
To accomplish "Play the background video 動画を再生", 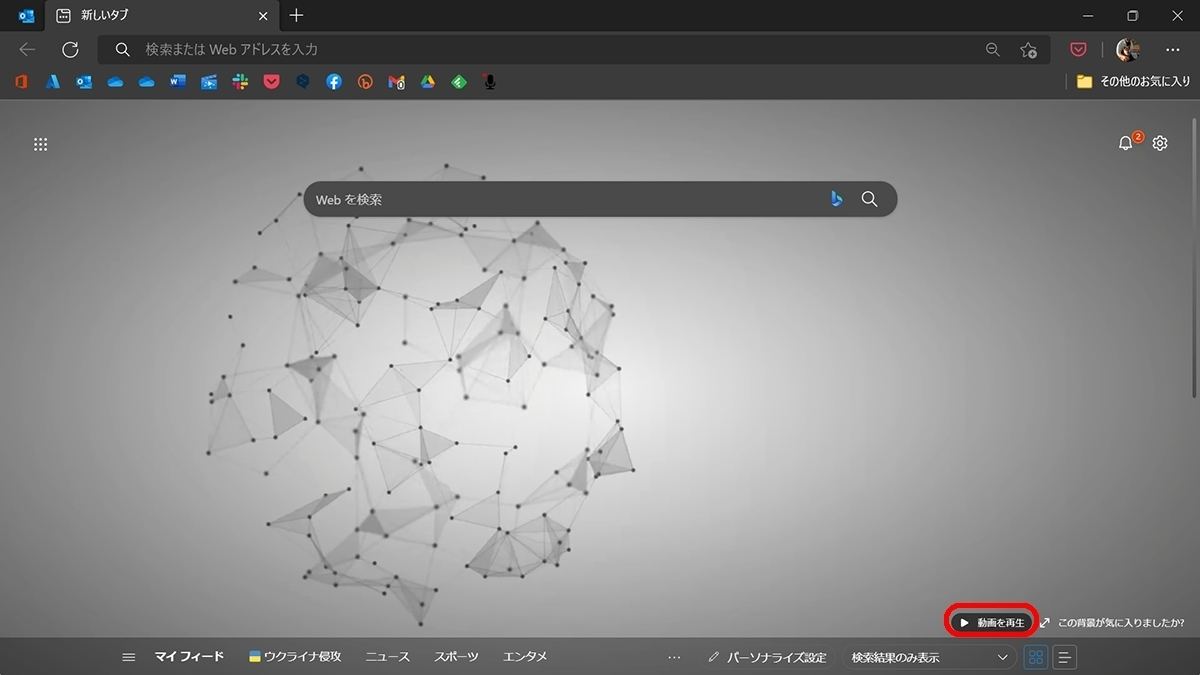I will 993,622.
